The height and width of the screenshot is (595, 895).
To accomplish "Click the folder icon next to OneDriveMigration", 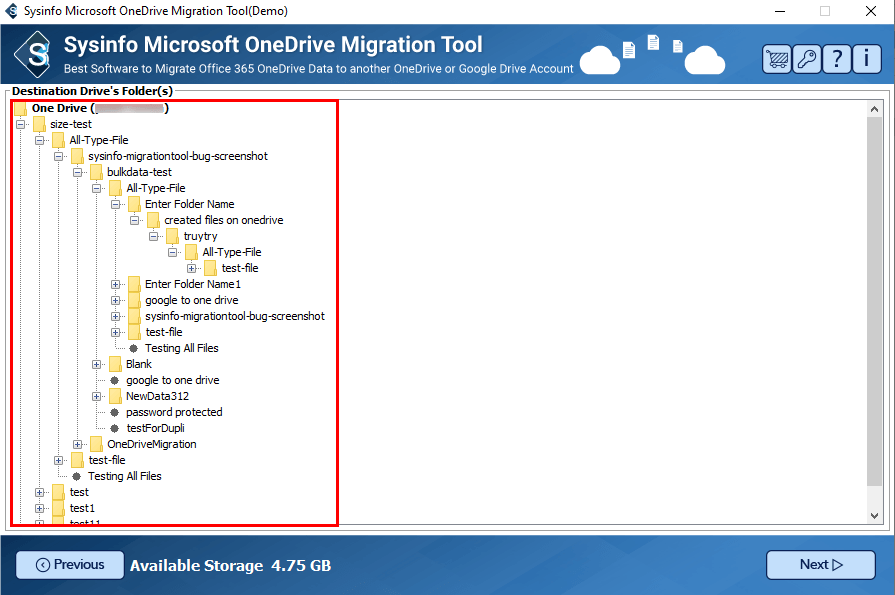I will point(97,444).
